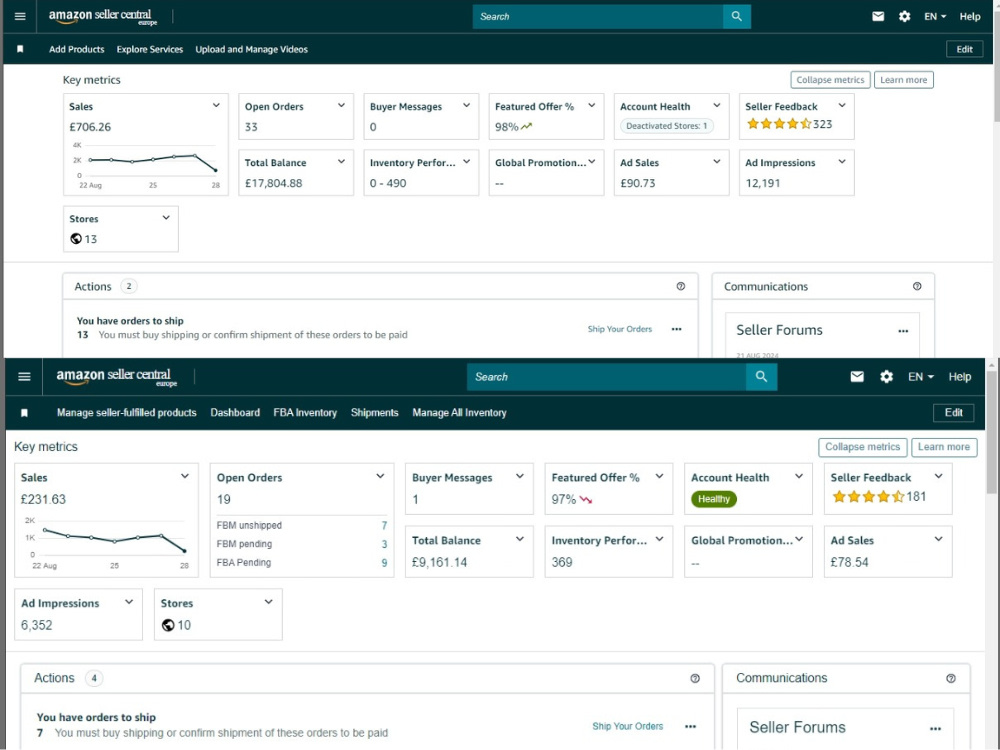The height and width of the screenshot is (750, 1000).
Task: Click search magnifier button in bottom window
Action: [761, 377]
